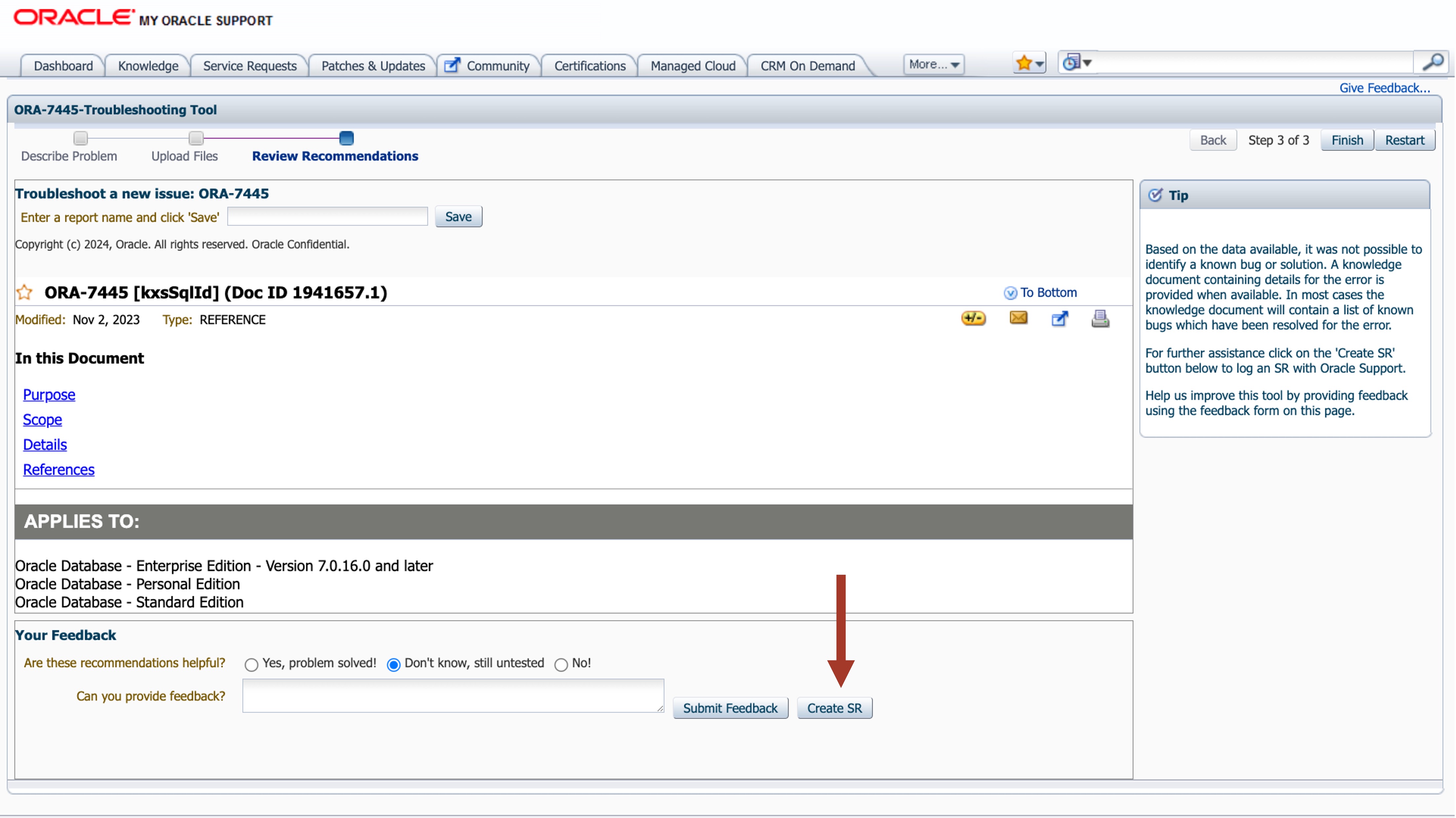Viewport: 1456px width, 818px height.
Task: Click the To Bottom arrow icon
Action: click(1010, 293)
